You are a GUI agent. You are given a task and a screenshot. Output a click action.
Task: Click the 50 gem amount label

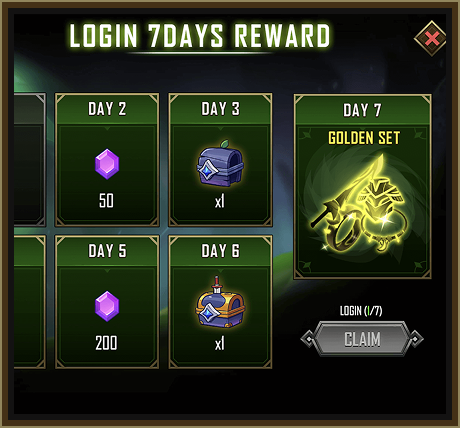tap(106, 201)
